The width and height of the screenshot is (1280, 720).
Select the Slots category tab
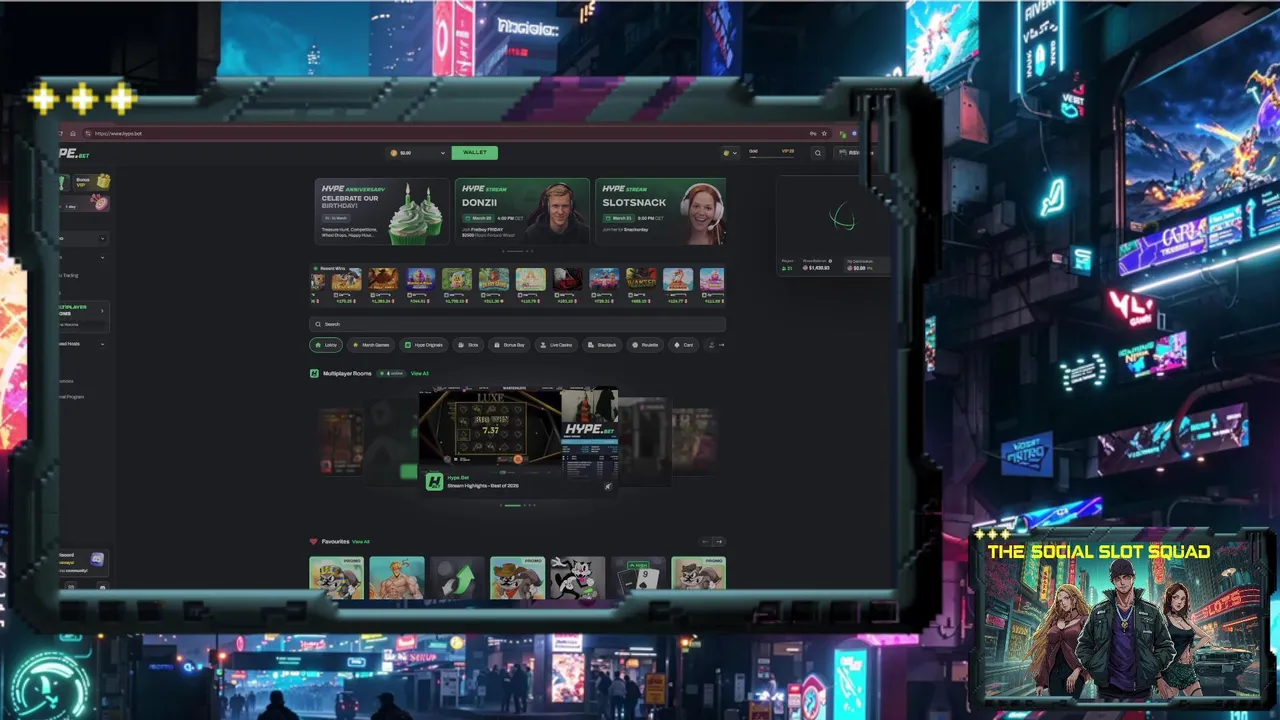pyautogui.click(x=469, y=345)
